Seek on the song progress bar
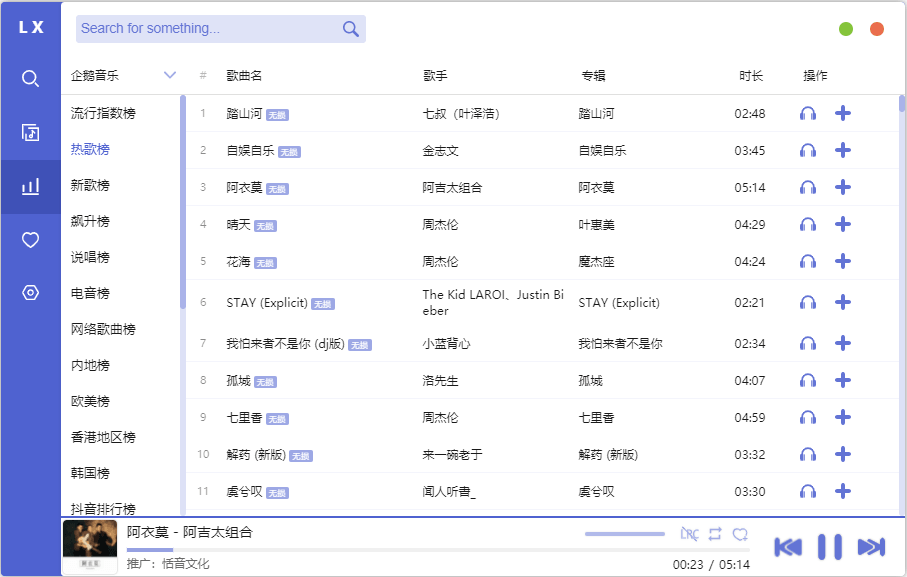The height and width of the screenshot is (577, 907). click(x=438, y=550)
